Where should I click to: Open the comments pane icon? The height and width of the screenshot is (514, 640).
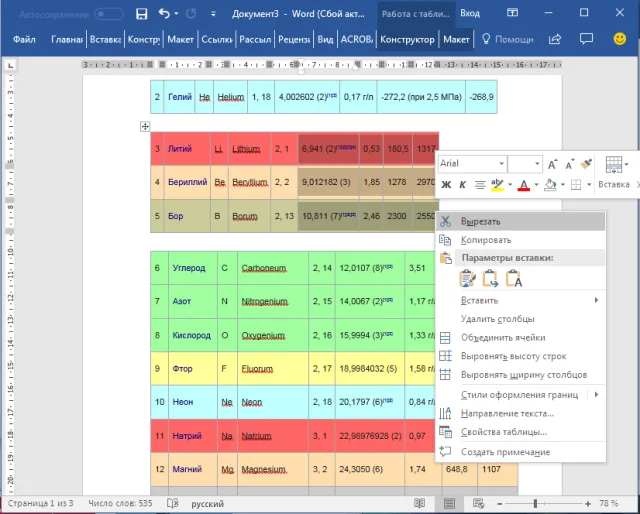(586, 39)
